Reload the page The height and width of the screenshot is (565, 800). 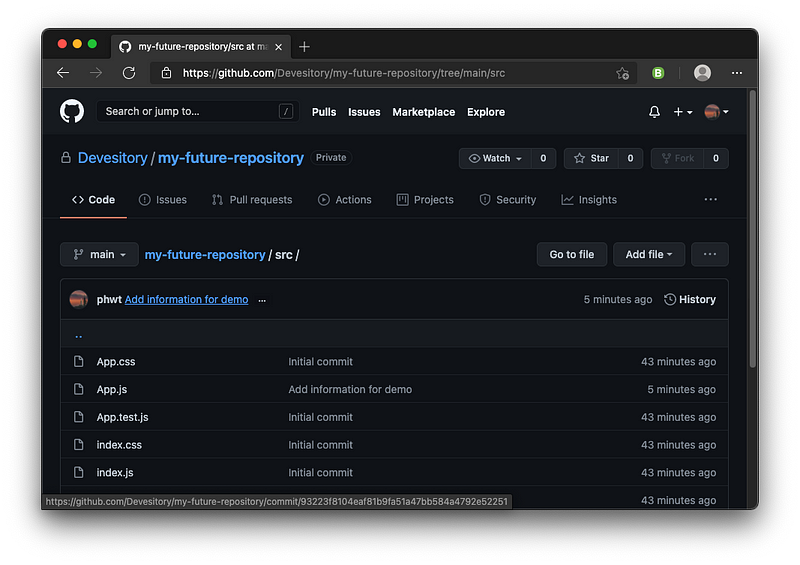(129, 73)
